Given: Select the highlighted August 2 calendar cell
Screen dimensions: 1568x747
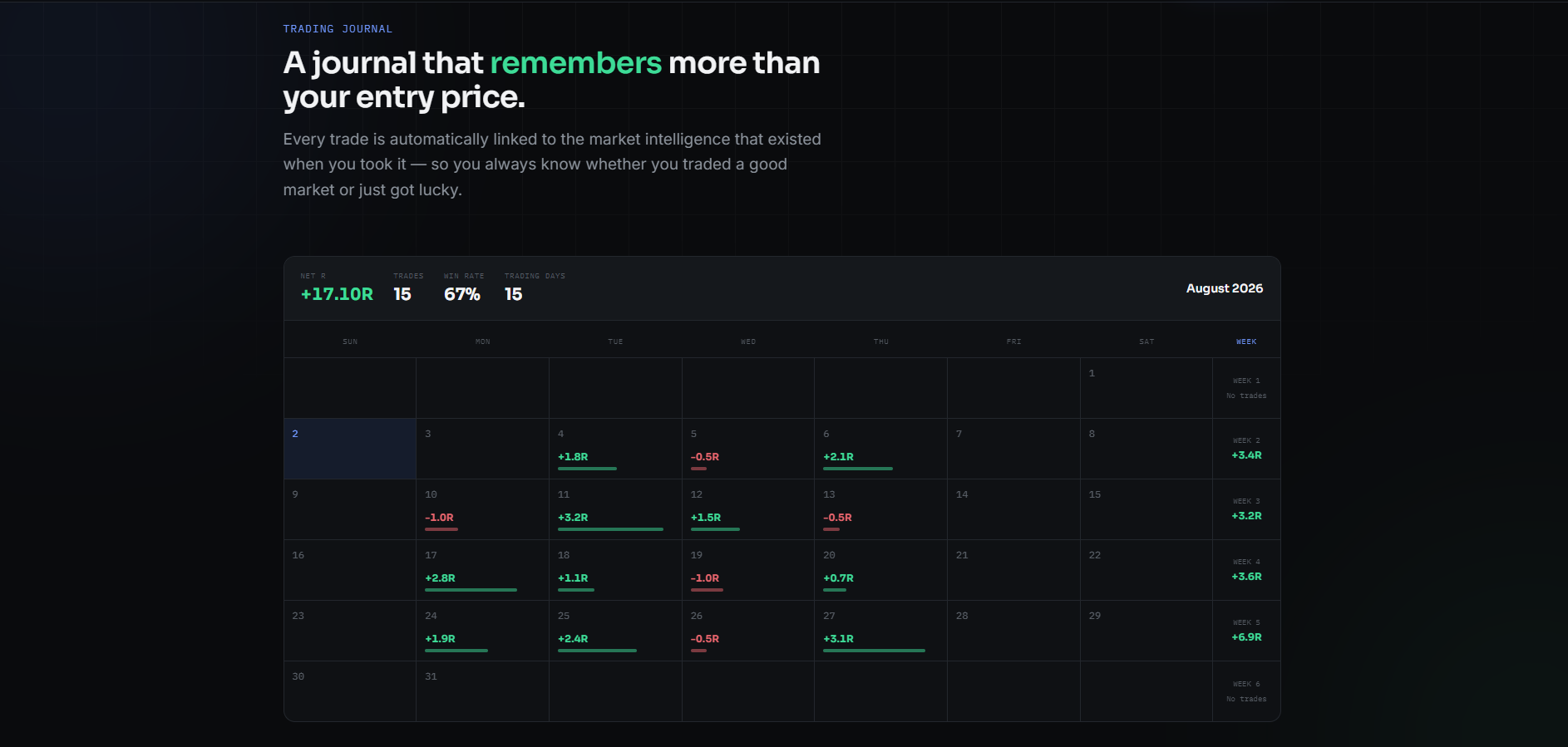Looking at the screenshot, I should (x=350, y=449).
